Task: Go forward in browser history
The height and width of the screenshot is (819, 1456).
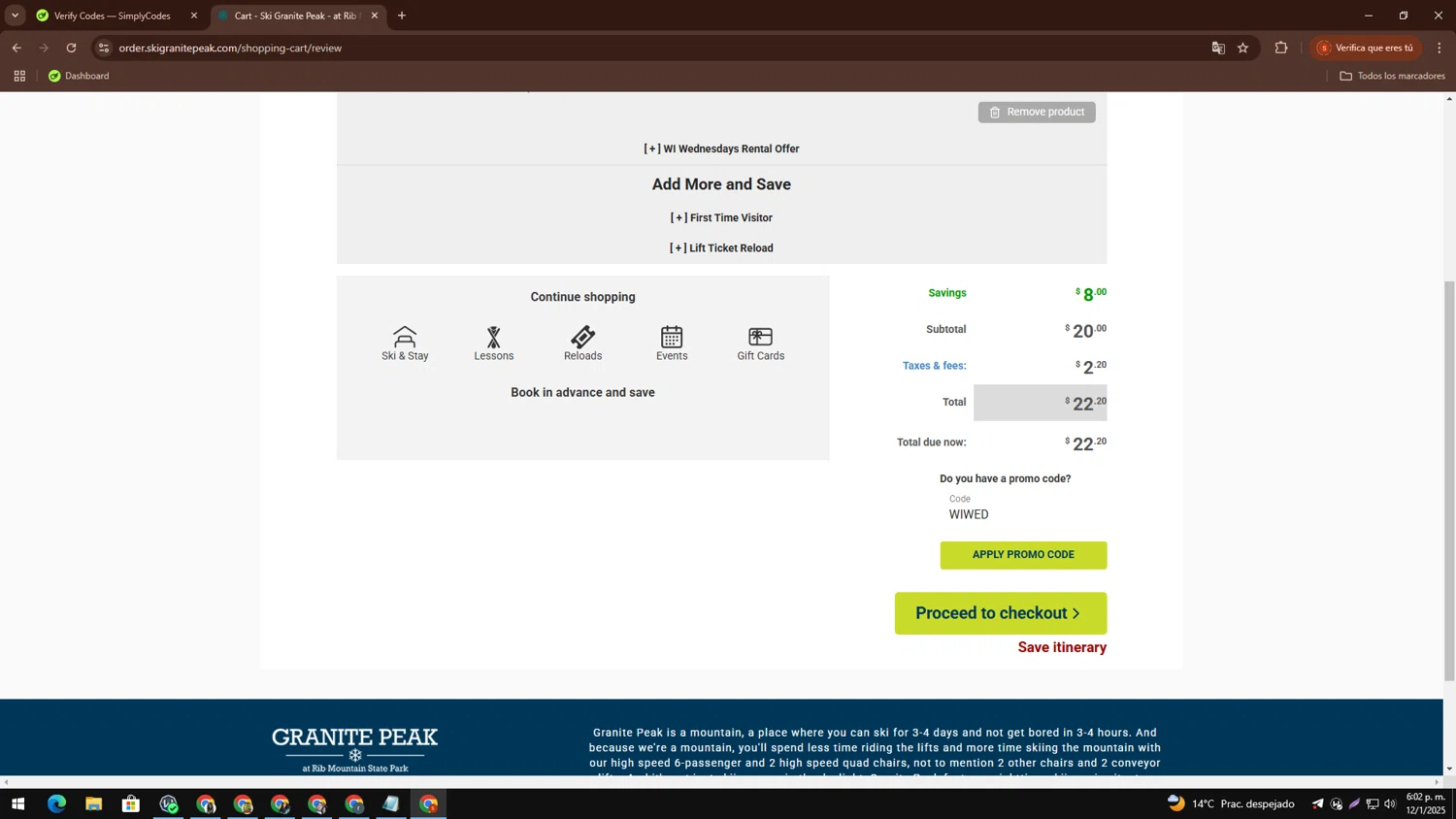Action: (x=44, y=48)
